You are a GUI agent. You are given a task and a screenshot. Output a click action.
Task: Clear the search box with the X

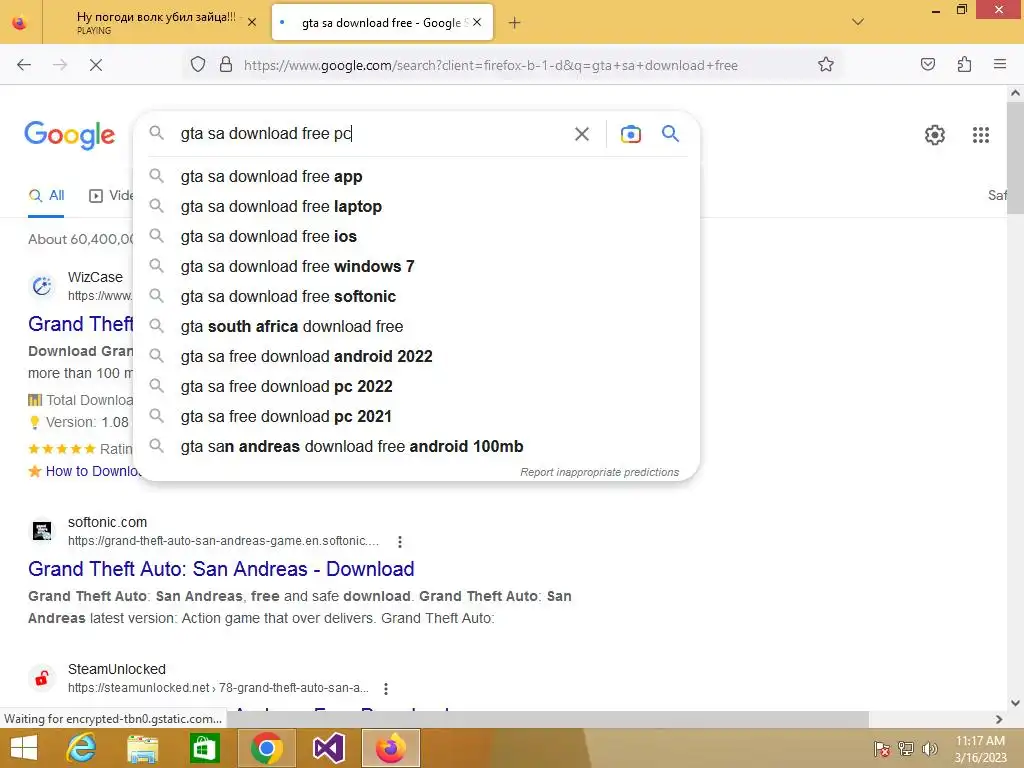(581, 134)
